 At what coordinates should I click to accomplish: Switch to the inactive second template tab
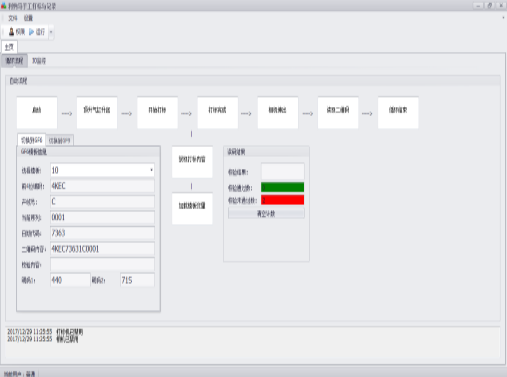[60, 141]
